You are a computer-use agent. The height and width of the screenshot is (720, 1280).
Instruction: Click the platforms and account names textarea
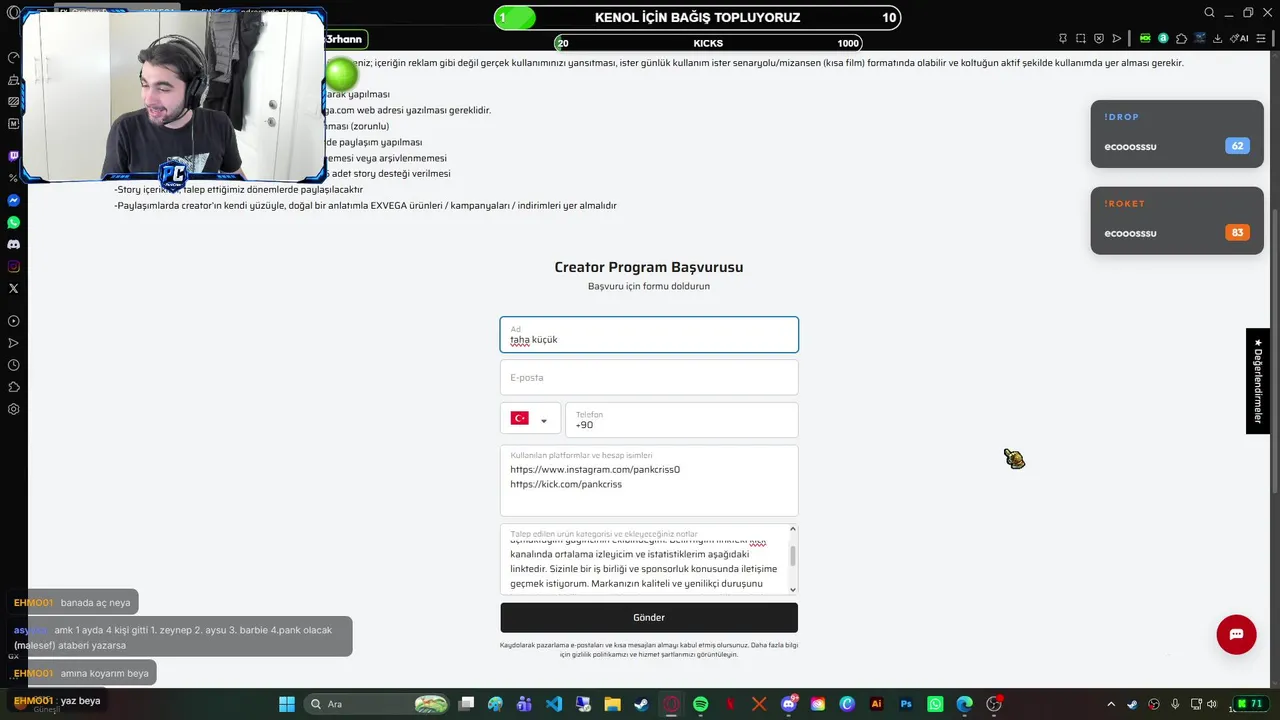point(649,481)
